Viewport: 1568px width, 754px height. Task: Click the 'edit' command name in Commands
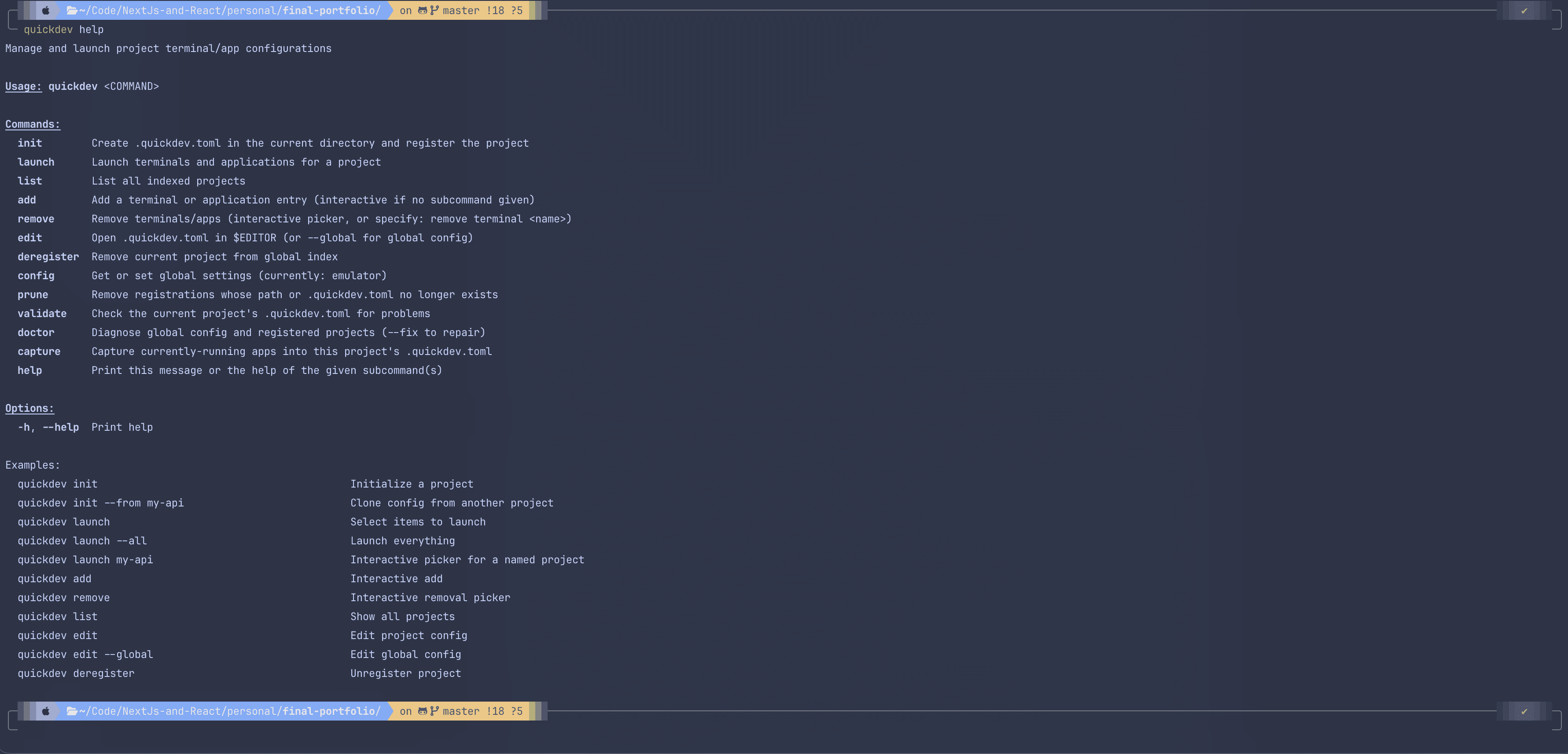(30, 237)
